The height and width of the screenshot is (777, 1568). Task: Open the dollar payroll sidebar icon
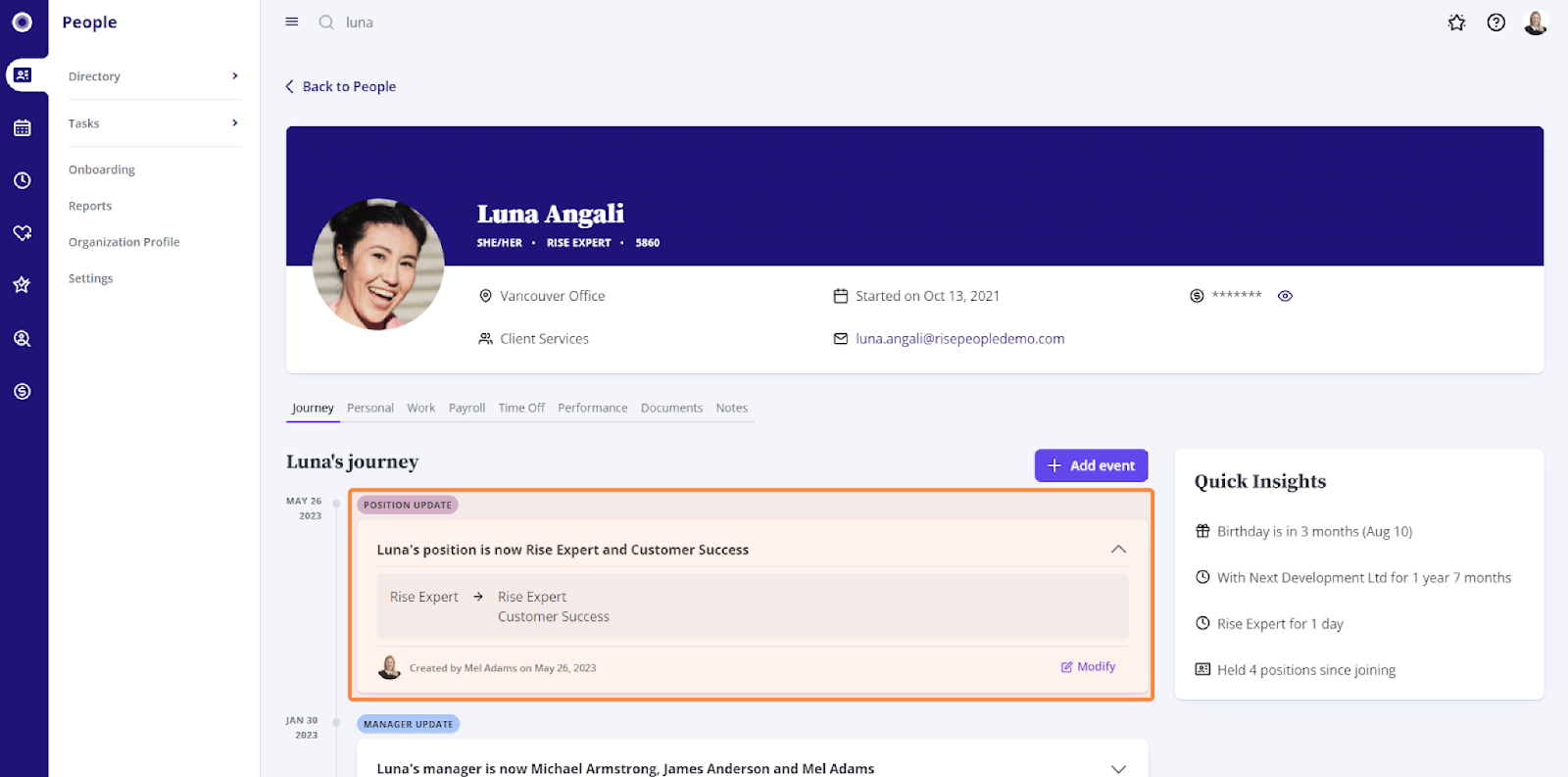23,392
